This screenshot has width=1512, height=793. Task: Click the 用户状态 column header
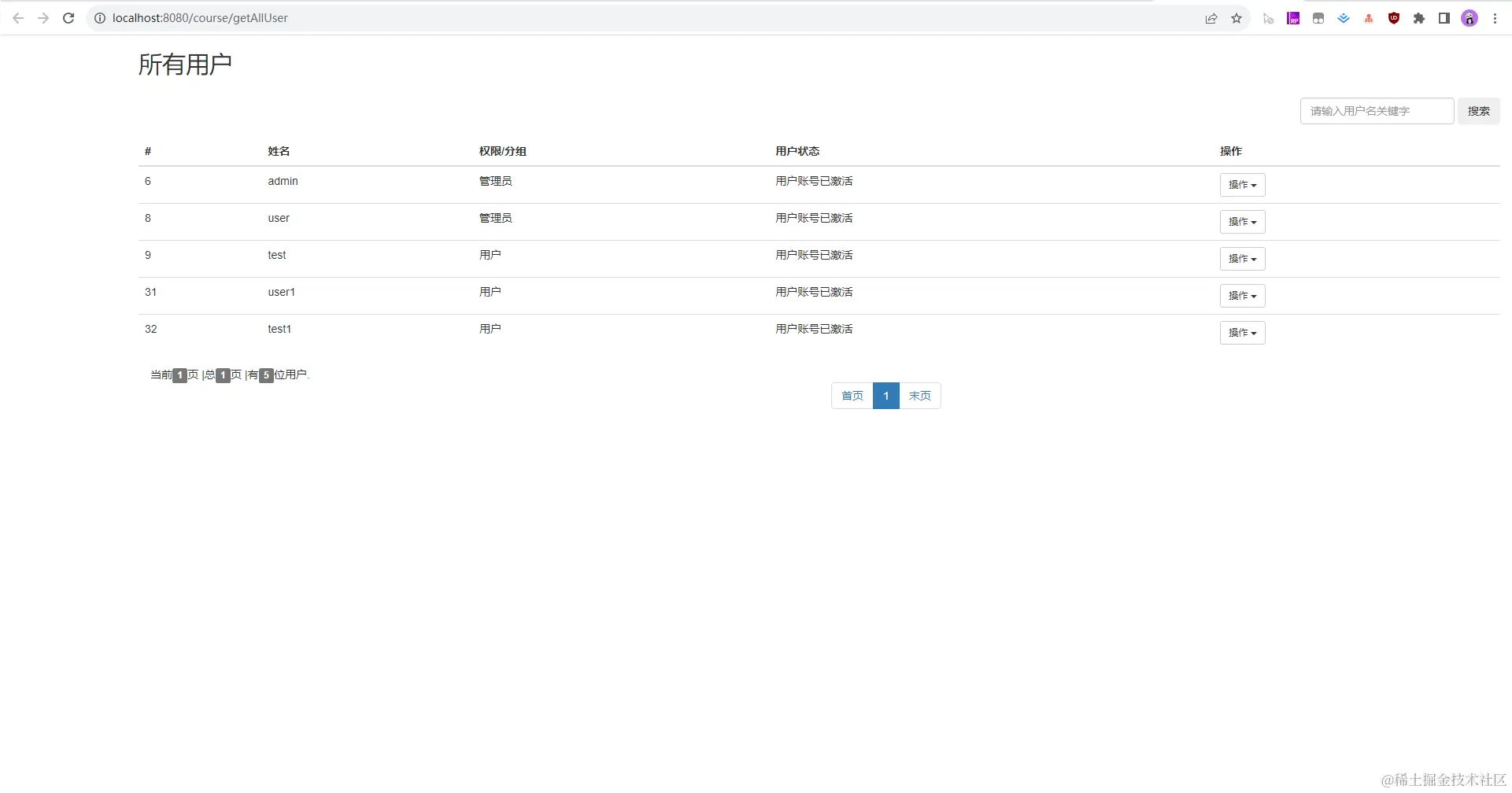[x=797, y=151]
